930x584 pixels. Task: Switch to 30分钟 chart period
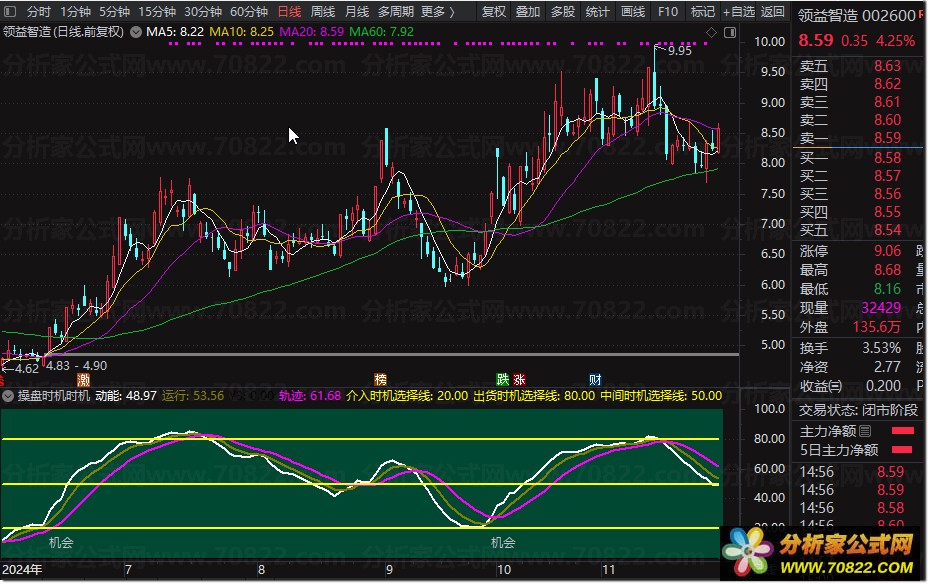tap(202, 11)
